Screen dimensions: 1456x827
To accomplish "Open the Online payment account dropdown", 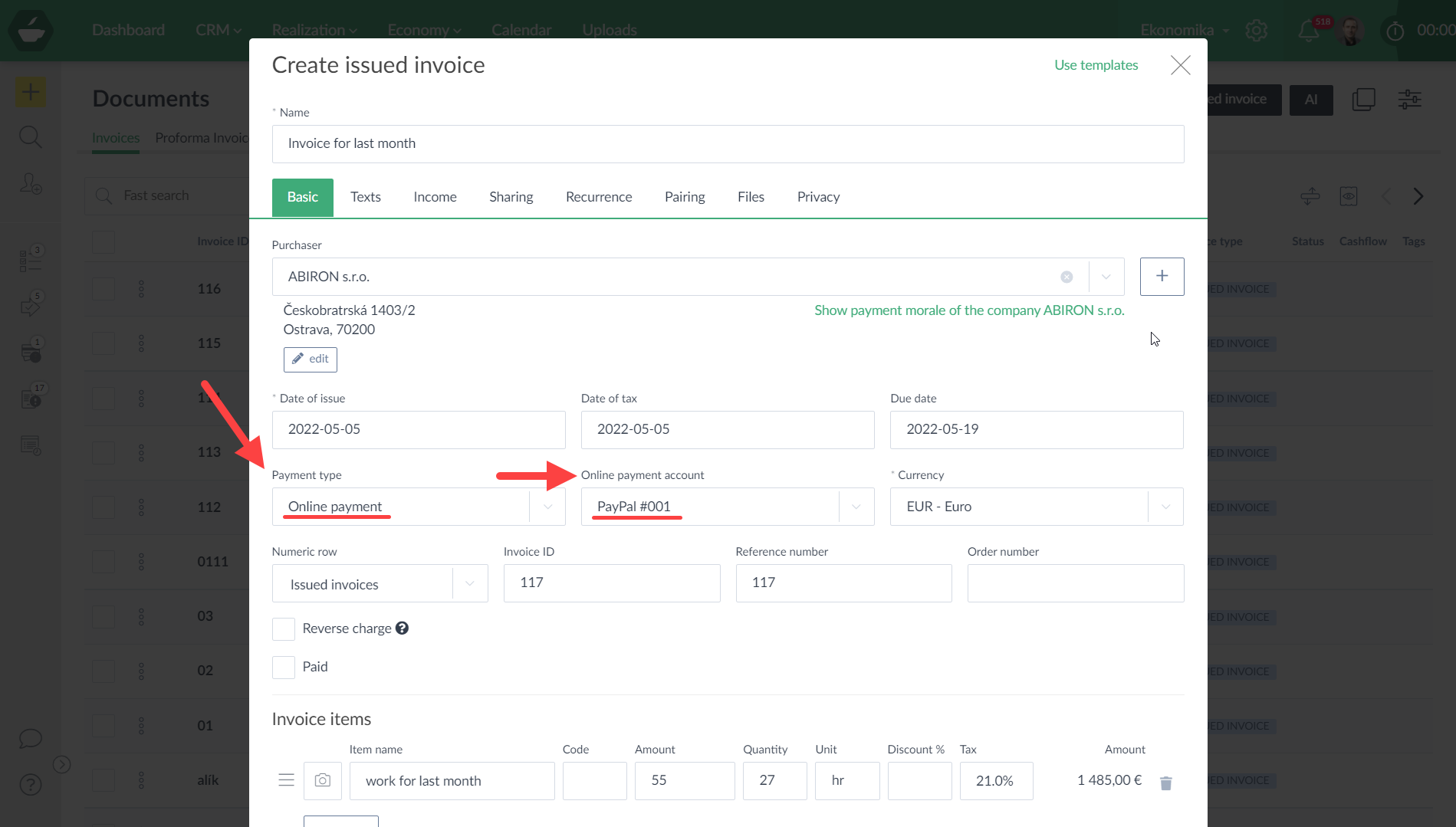I will tap(856, 507).
